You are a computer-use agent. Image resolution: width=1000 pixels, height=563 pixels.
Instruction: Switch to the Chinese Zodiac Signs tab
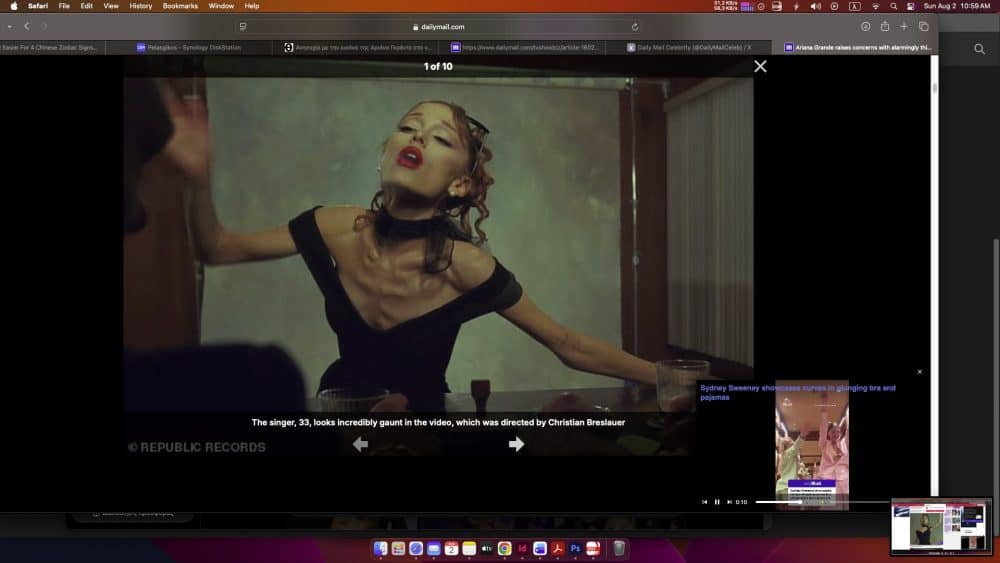tap(52, 47)
